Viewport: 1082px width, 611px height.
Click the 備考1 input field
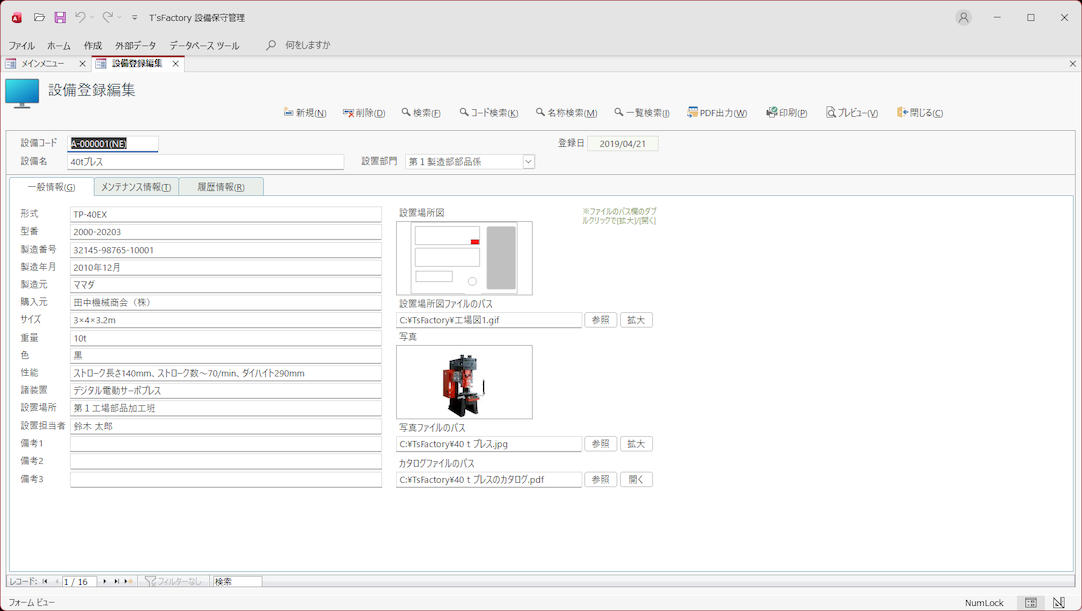[226, 444]
